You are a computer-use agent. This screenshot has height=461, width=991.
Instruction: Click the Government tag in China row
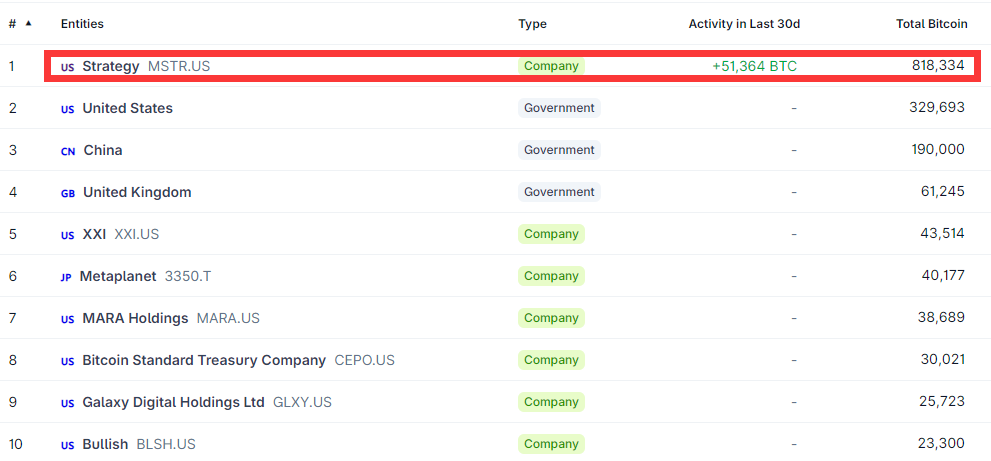[x=559, y=150]
